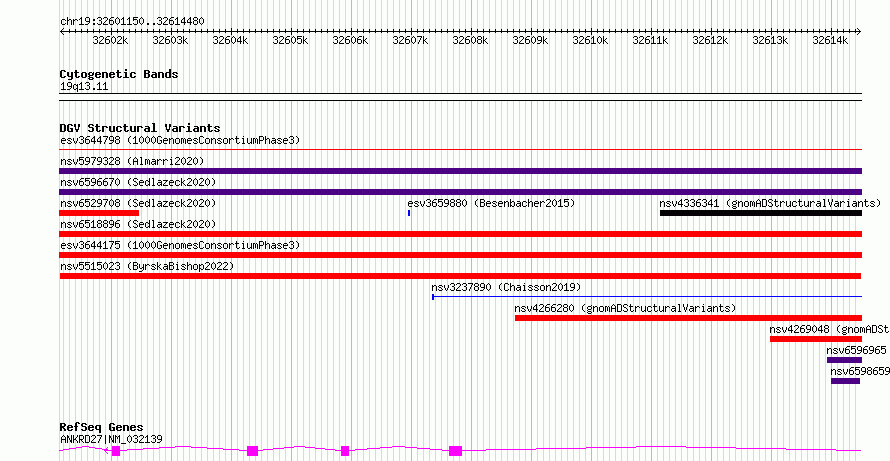Open the nsv6529708 (Sedlazeck2020) label
Image resolution: width=890 pixels, height=461 pixels.
[x=138, y=203]
